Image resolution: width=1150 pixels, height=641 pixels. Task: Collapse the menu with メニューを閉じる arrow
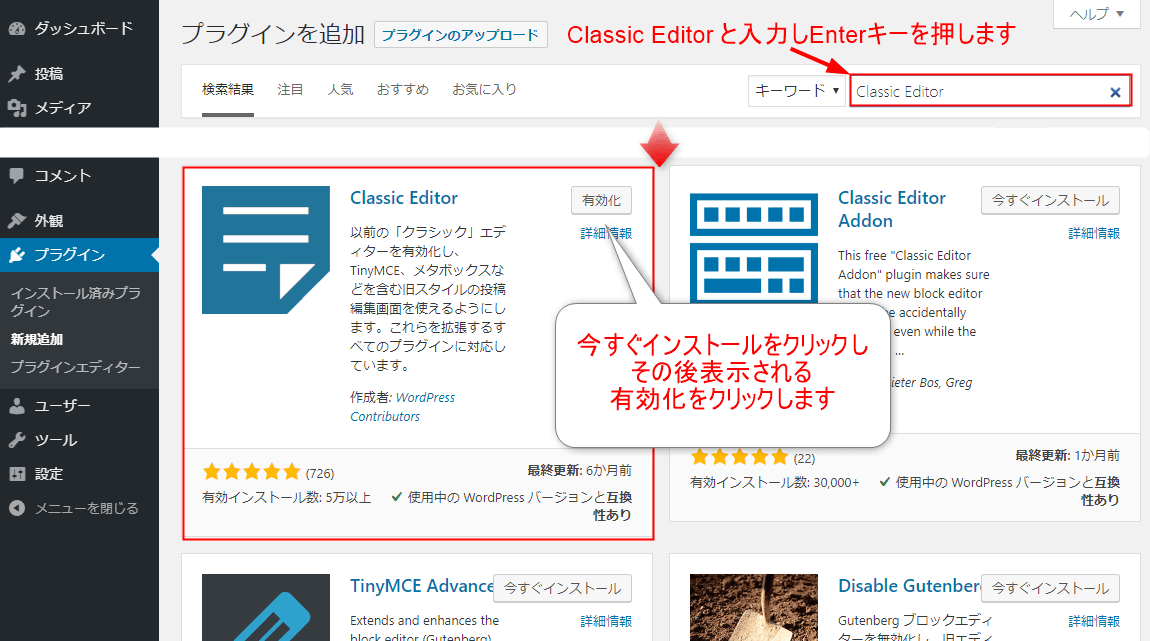tap(17, 508)
